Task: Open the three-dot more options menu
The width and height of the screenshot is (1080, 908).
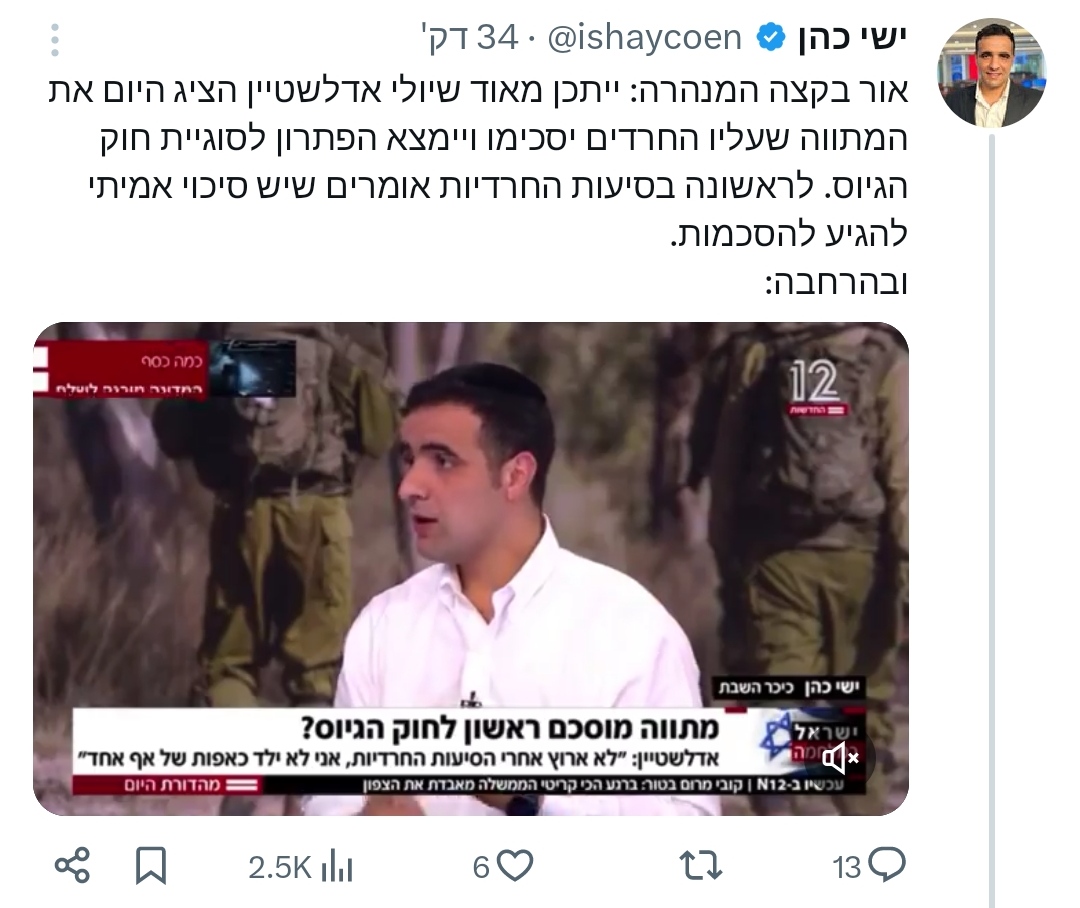Action: (55, 39)
